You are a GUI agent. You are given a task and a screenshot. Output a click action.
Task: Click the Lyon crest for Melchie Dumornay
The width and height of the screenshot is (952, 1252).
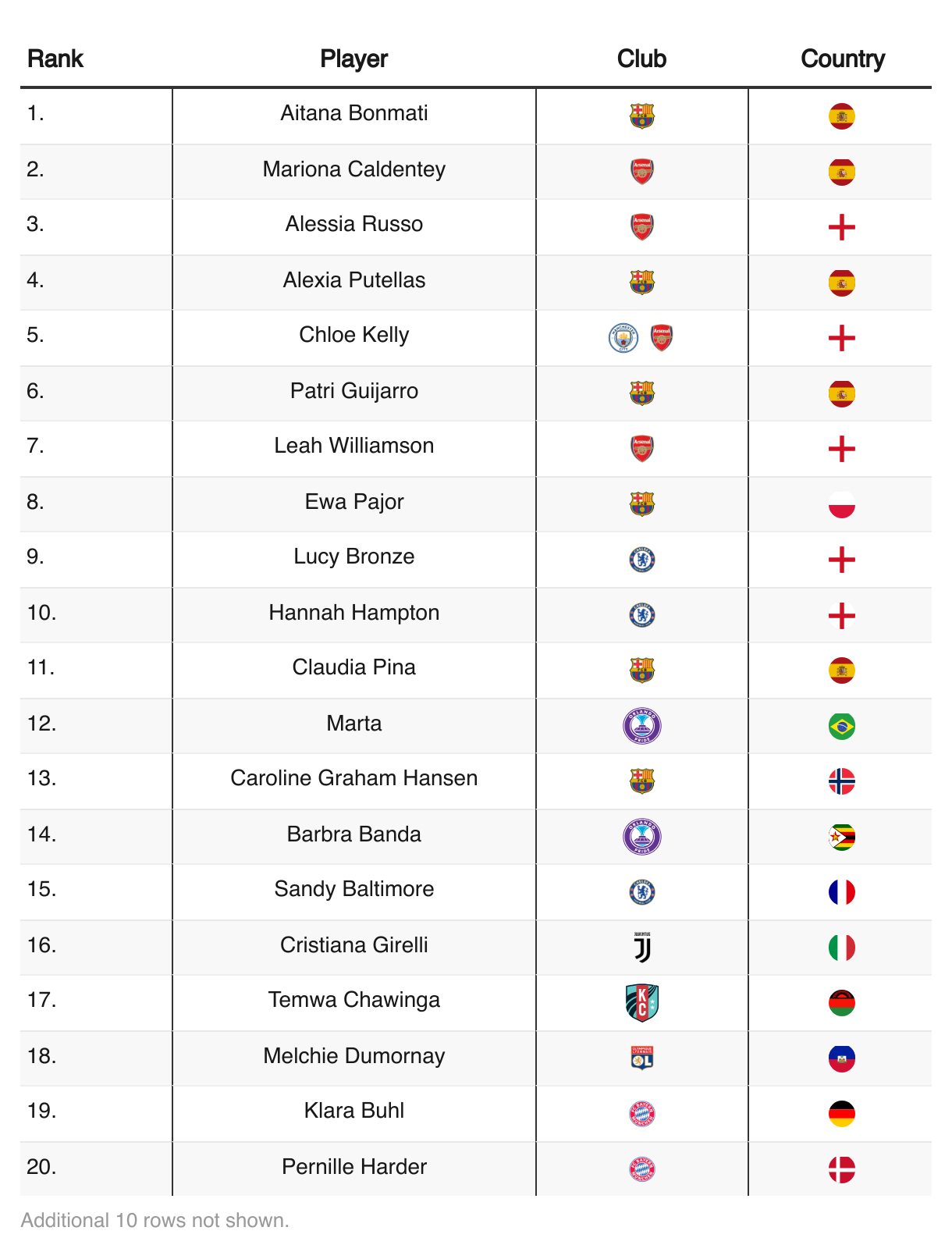tap(641, 1058)
